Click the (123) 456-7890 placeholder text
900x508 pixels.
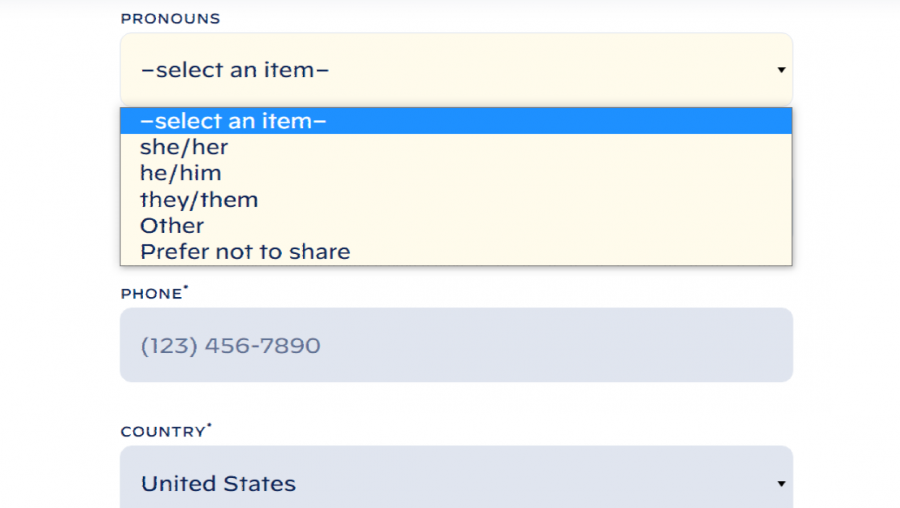pyautogui.click(x=230, y=346)
